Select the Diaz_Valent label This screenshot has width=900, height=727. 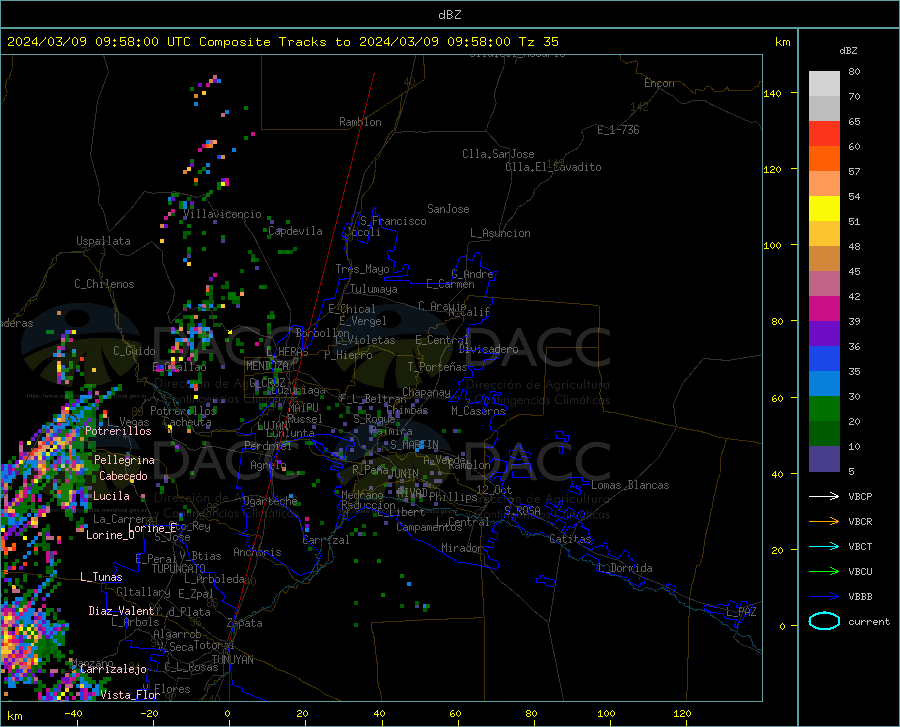(121, 611)
